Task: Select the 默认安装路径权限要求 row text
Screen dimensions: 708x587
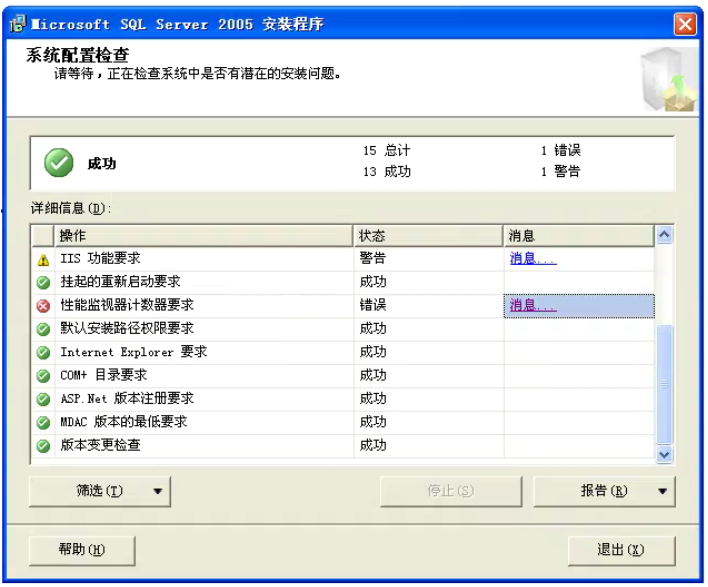Action: pos(127,329)
